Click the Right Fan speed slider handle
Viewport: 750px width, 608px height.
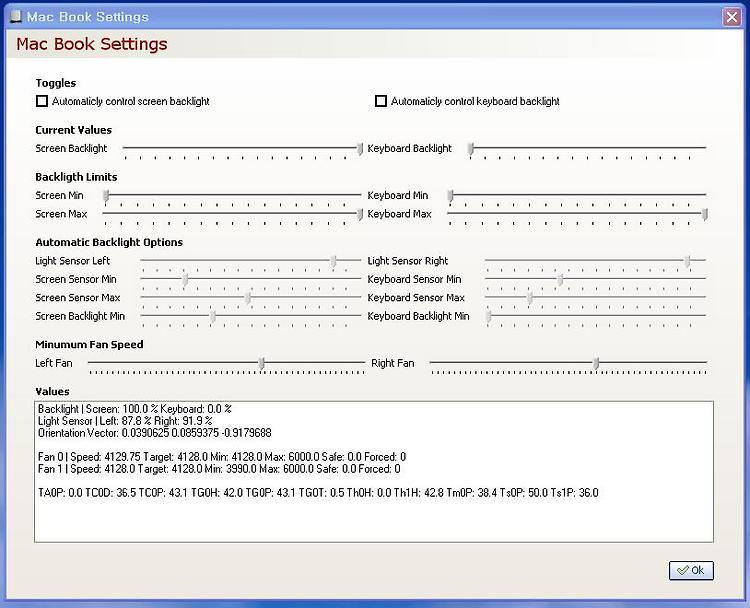click(596, 364)
